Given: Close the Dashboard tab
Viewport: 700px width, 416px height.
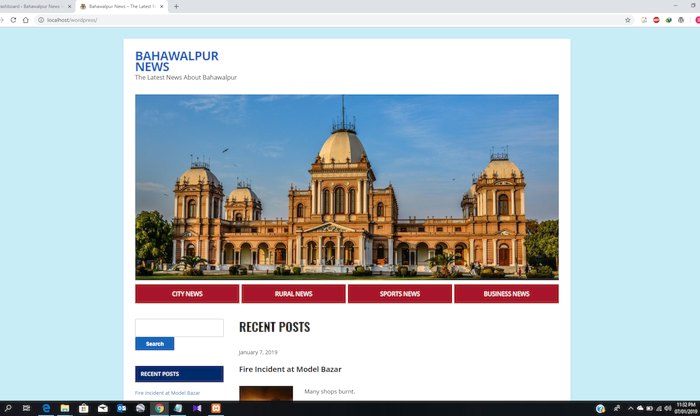Looking at the screenshot, I should pos(69,6).
